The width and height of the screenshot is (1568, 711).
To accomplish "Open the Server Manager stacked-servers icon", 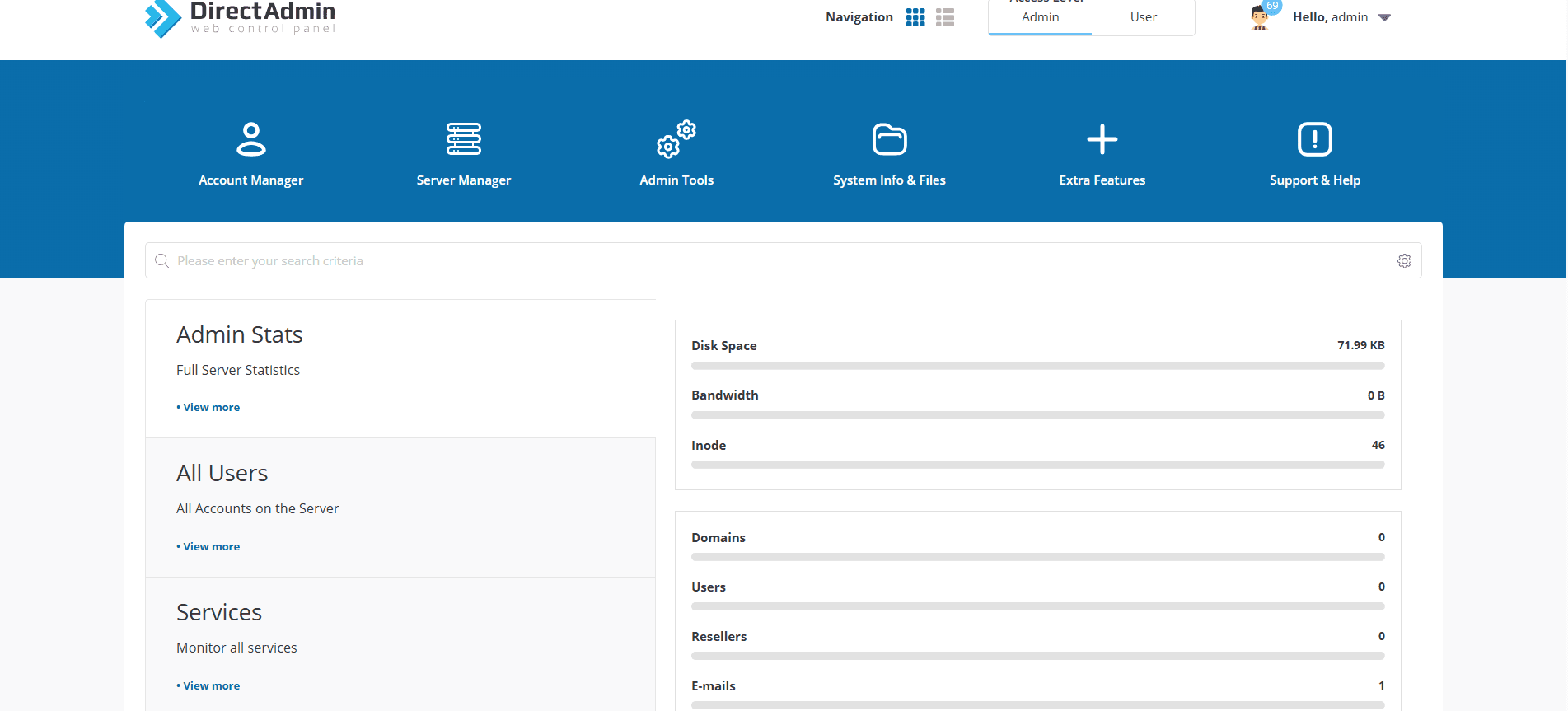I will point(463,139).
